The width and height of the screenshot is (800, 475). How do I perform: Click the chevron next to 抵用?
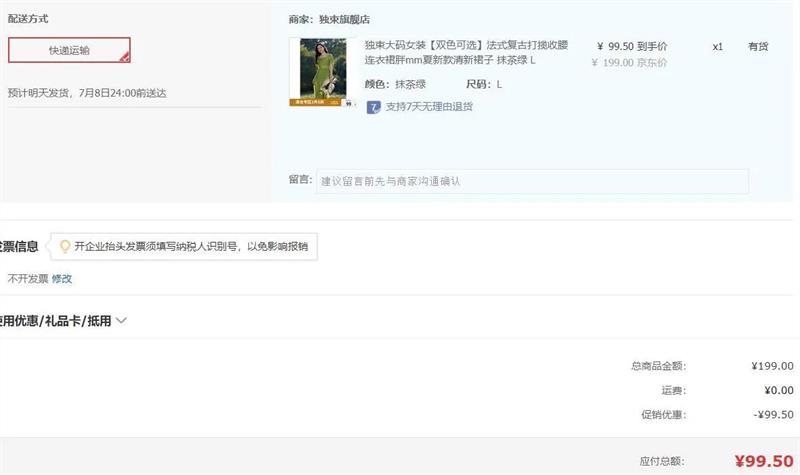tap(121, 321)
